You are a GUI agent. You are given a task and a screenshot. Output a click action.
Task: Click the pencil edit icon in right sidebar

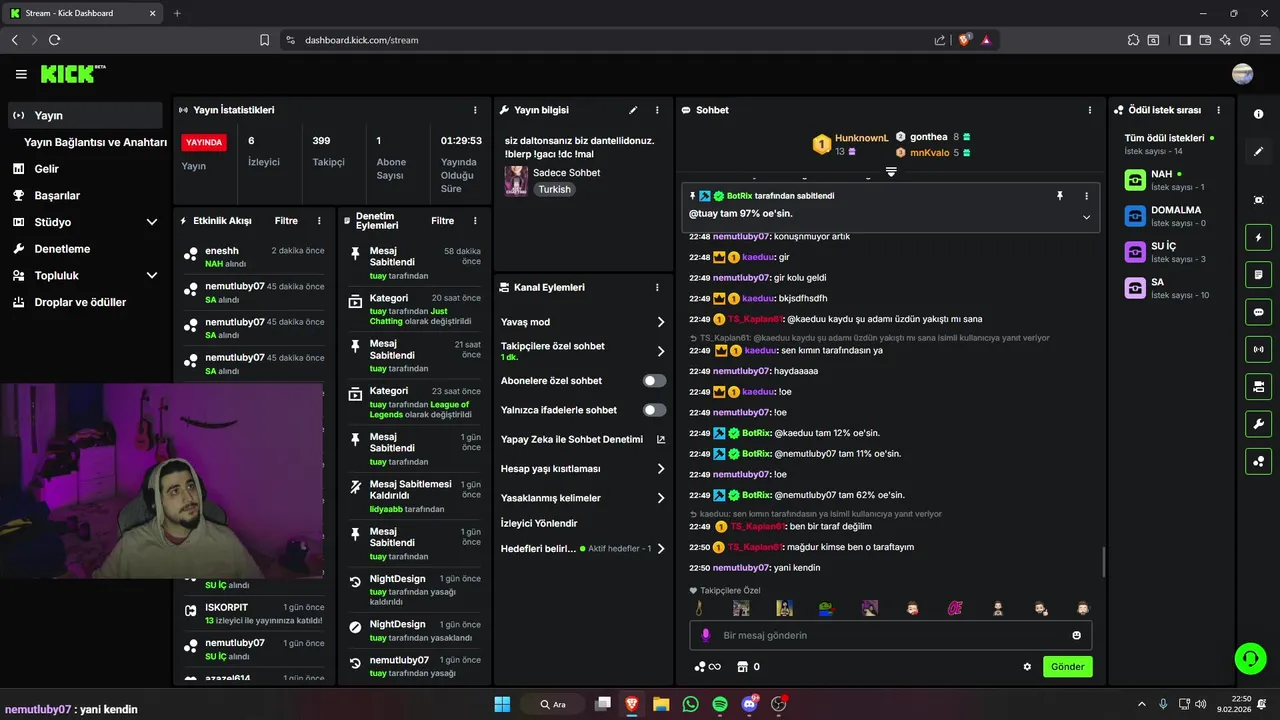tap(1258, 152)
